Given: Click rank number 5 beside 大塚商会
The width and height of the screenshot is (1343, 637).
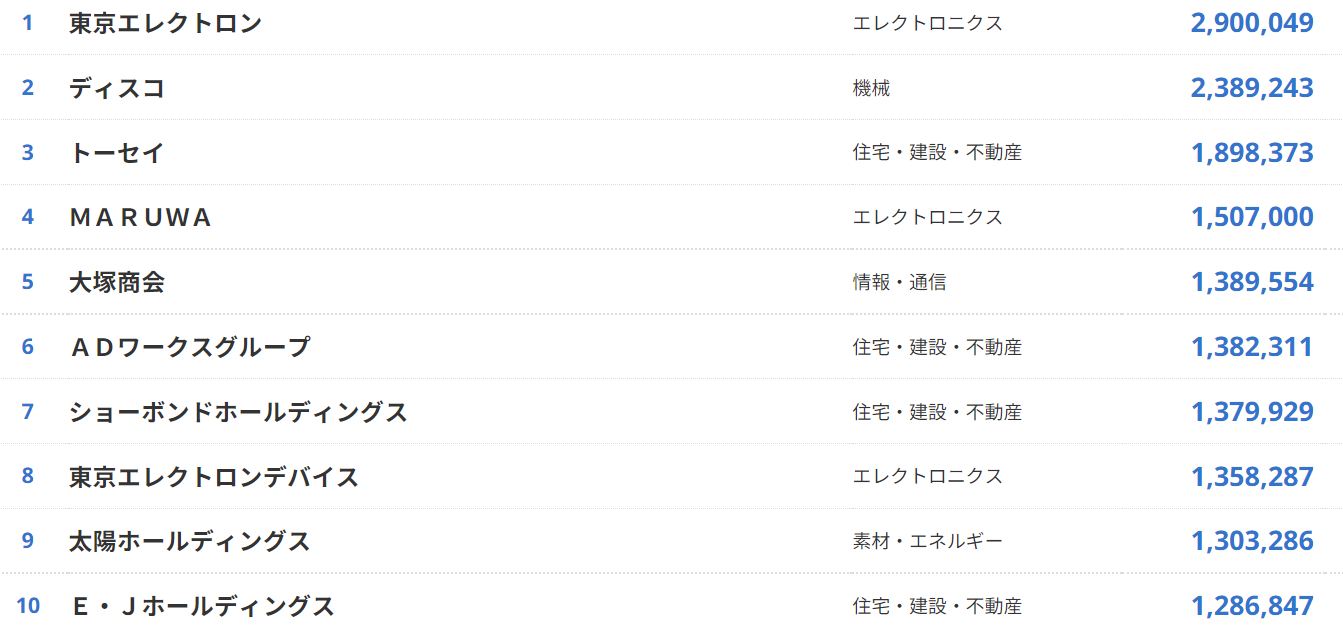Looking at the screenshot, I should pos(28,282).
